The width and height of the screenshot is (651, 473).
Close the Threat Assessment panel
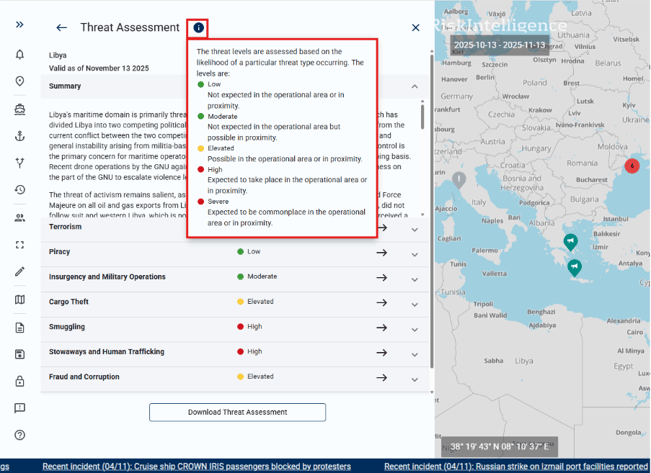pyautogui.click(x=416, y=28)
